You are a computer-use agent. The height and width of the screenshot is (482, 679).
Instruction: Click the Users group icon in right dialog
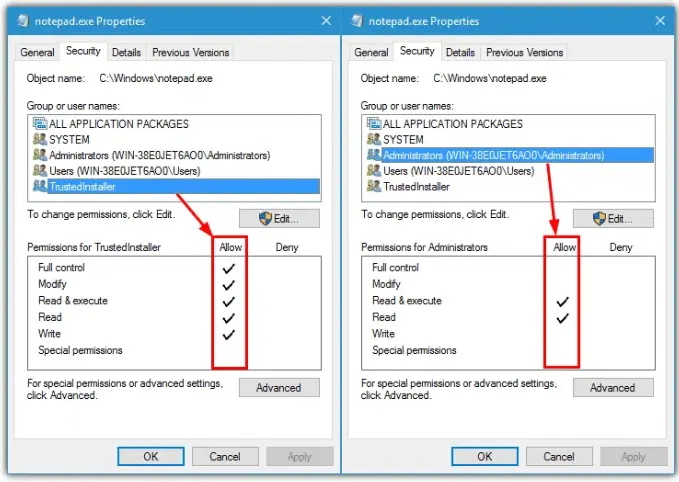pyautogui.click(x=374, y=171)
